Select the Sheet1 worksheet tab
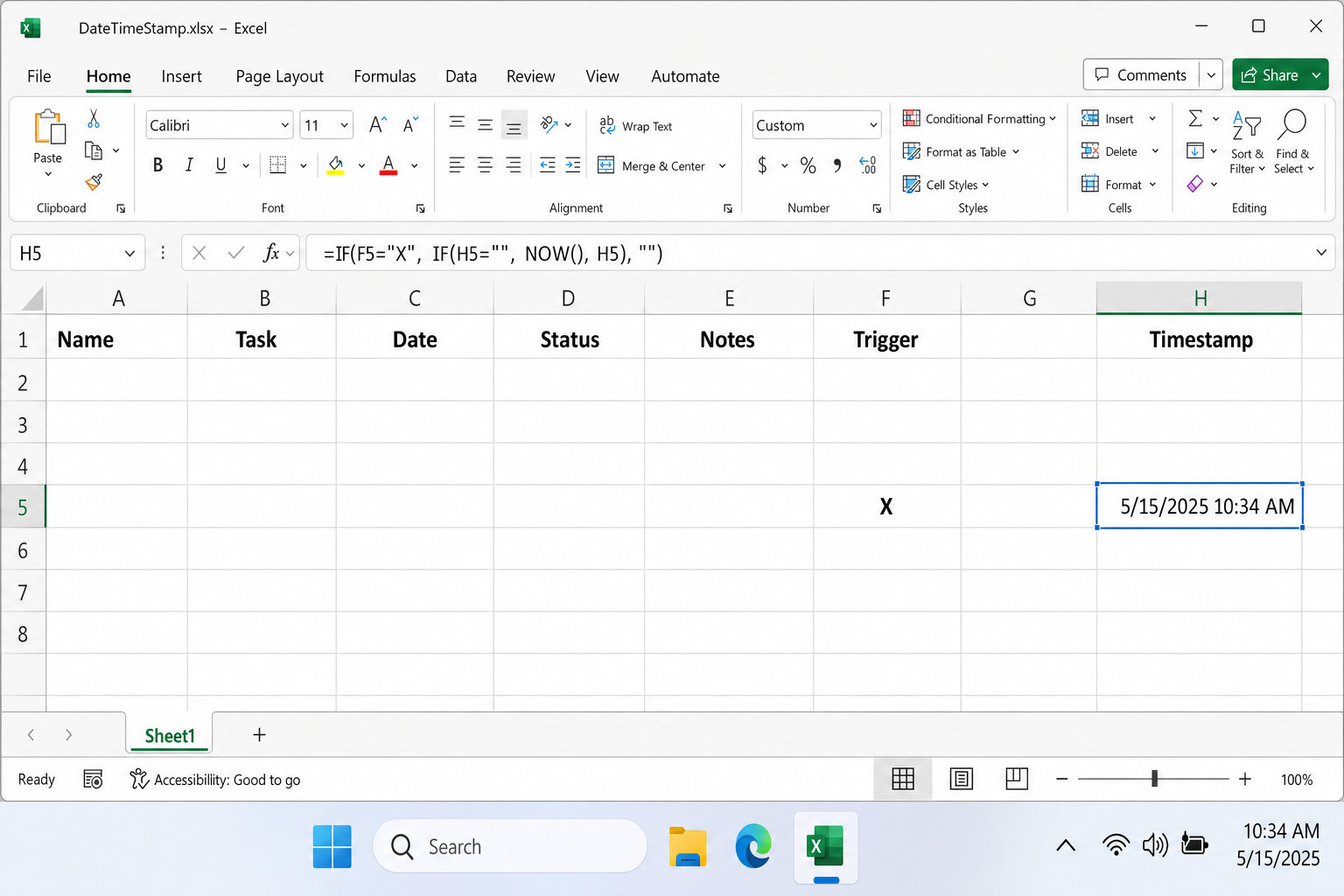The image size is (1344, 896). 170,735
